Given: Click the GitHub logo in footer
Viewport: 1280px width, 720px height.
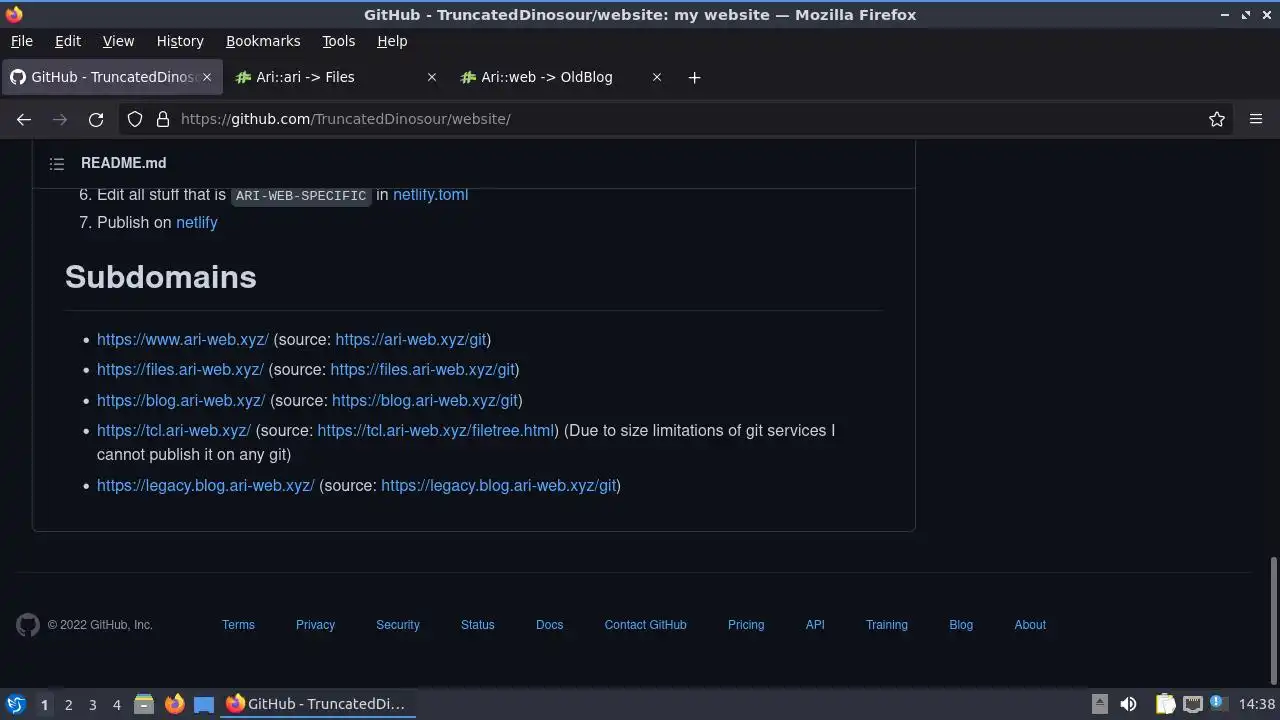Looking at the screenshot, I should pos(28,625).
